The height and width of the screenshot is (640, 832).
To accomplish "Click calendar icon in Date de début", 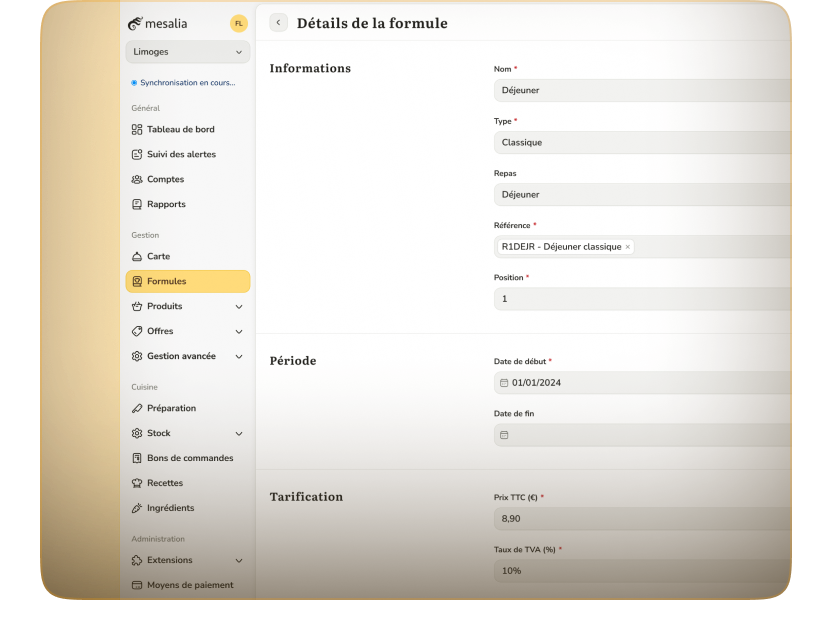I will (x=504, y=383).
